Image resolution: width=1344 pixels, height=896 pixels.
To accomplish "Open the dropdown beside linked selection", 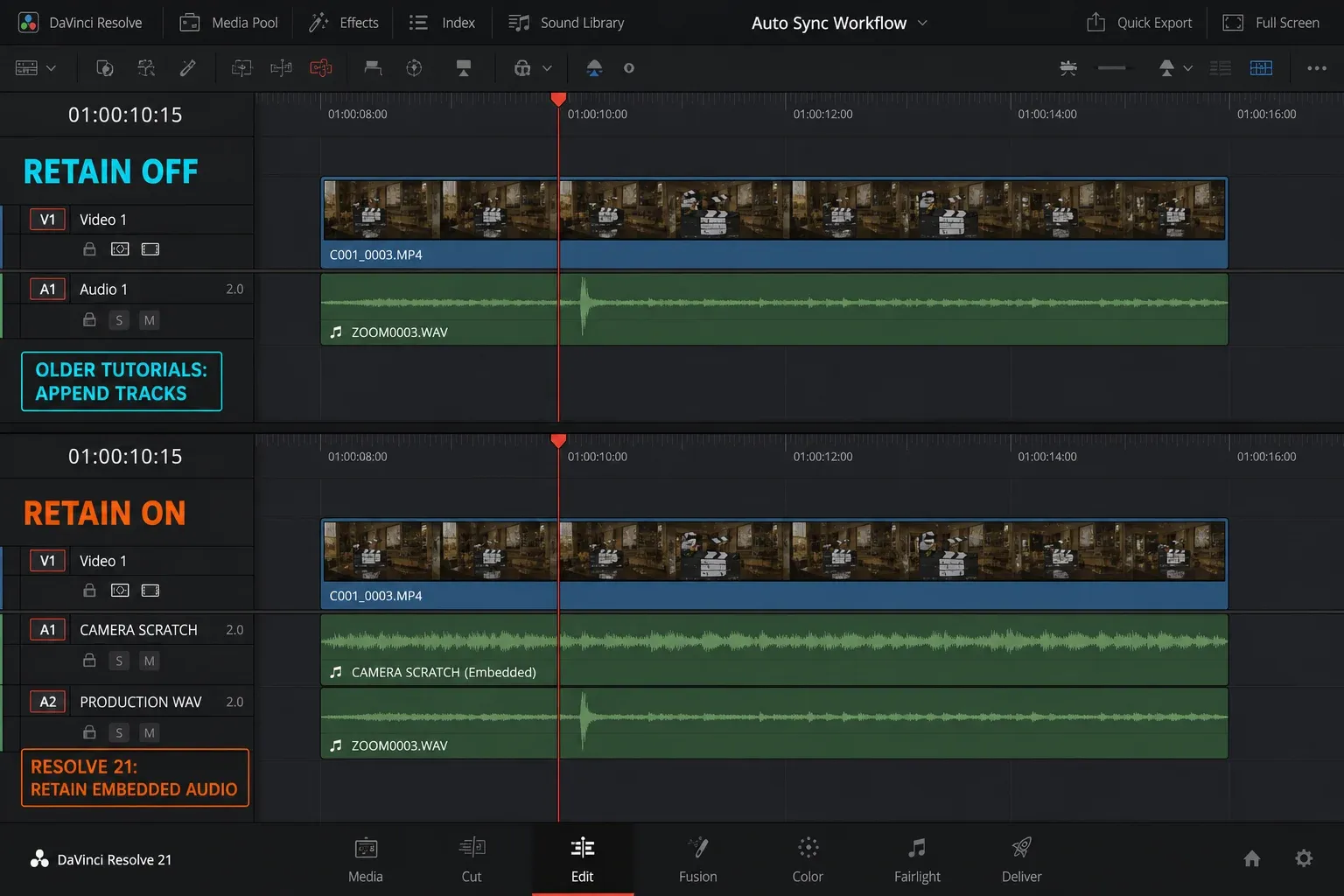I will coord(547,68).
